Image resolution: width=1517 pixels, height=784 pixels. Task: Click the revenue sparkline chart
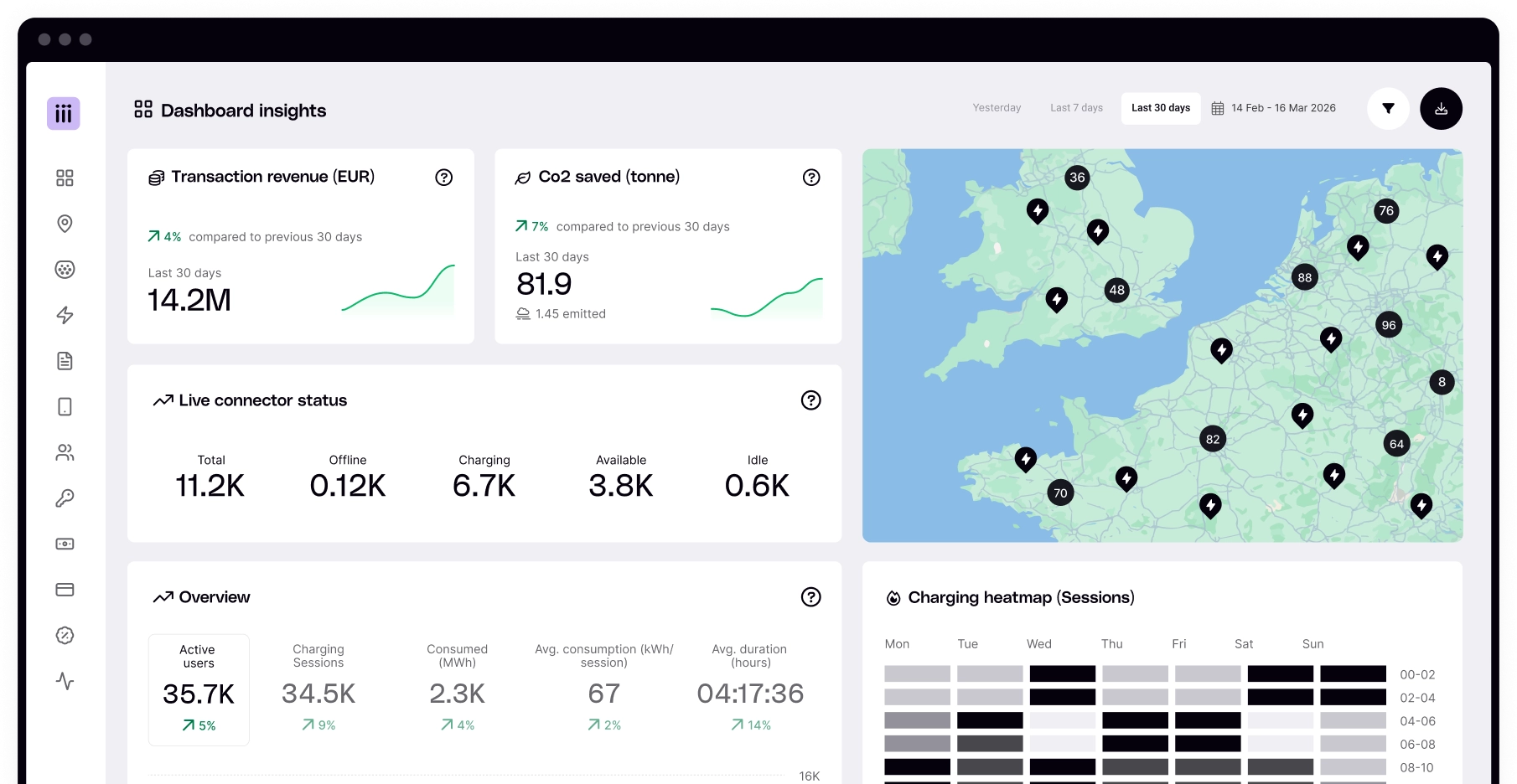coord(398,290)
